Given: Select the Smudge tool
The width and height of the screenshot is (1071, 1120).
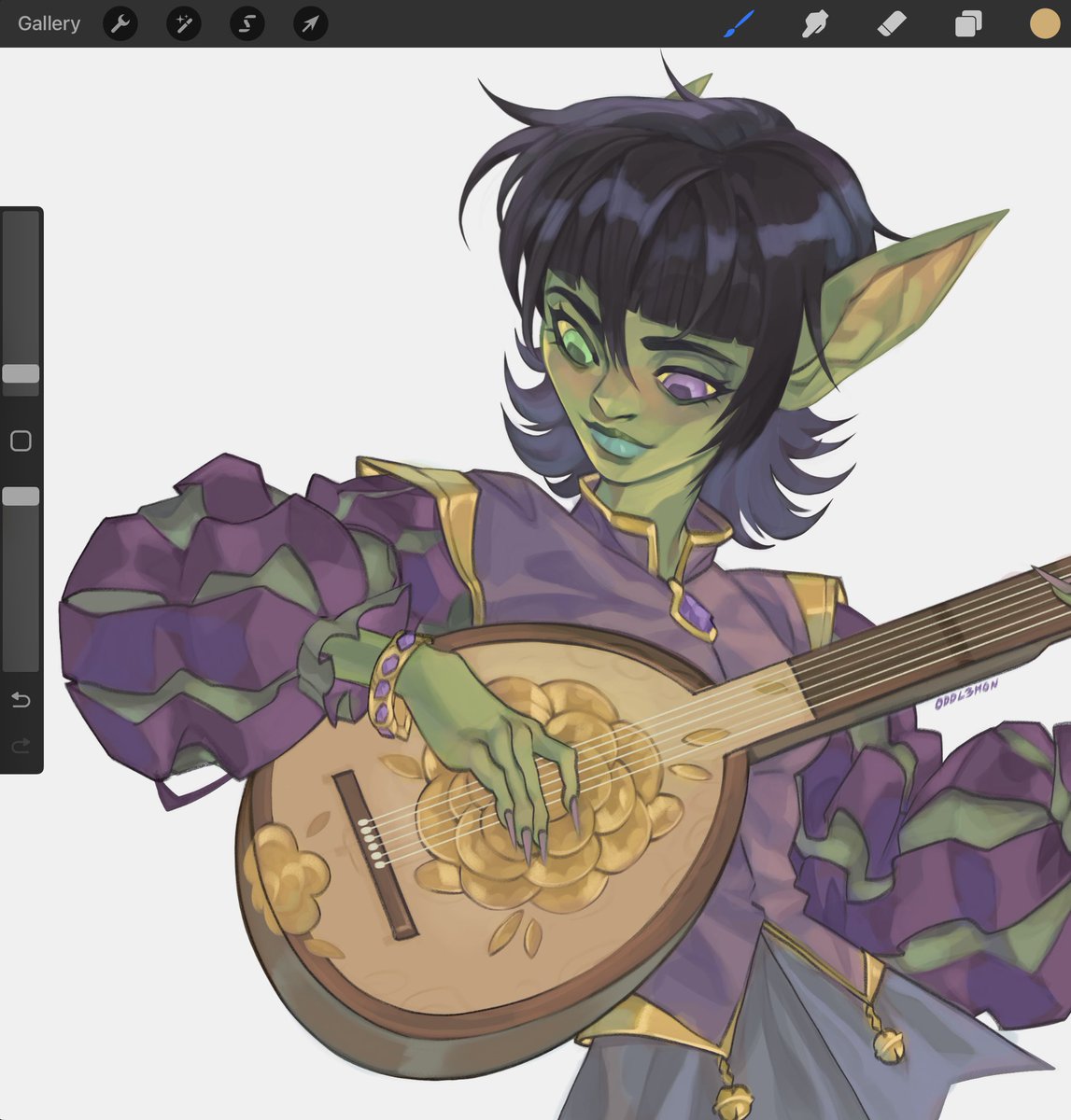Looking at the screenshot, I should point(815,23).
